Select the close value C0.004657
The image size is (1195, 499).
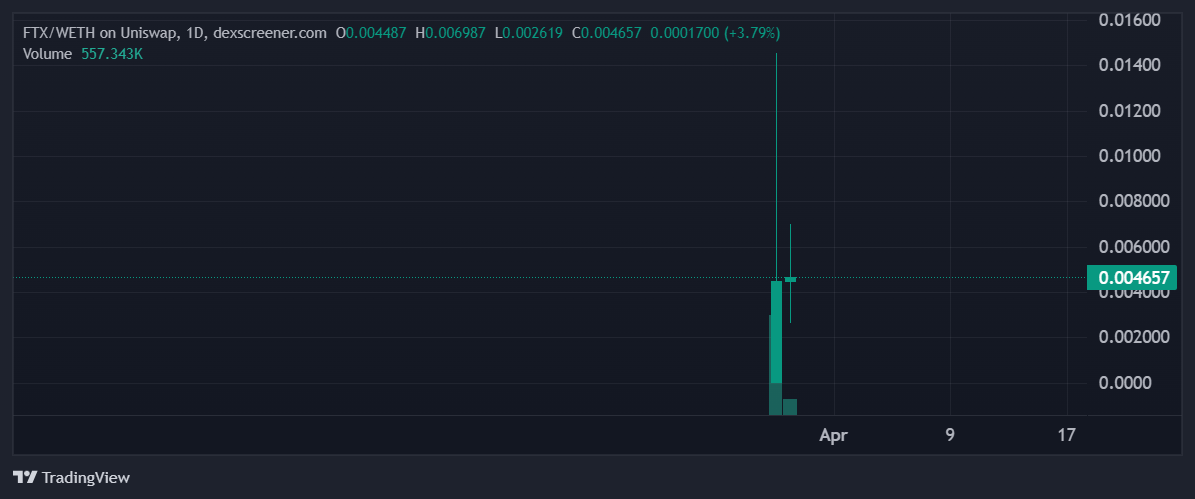(607, 34)
